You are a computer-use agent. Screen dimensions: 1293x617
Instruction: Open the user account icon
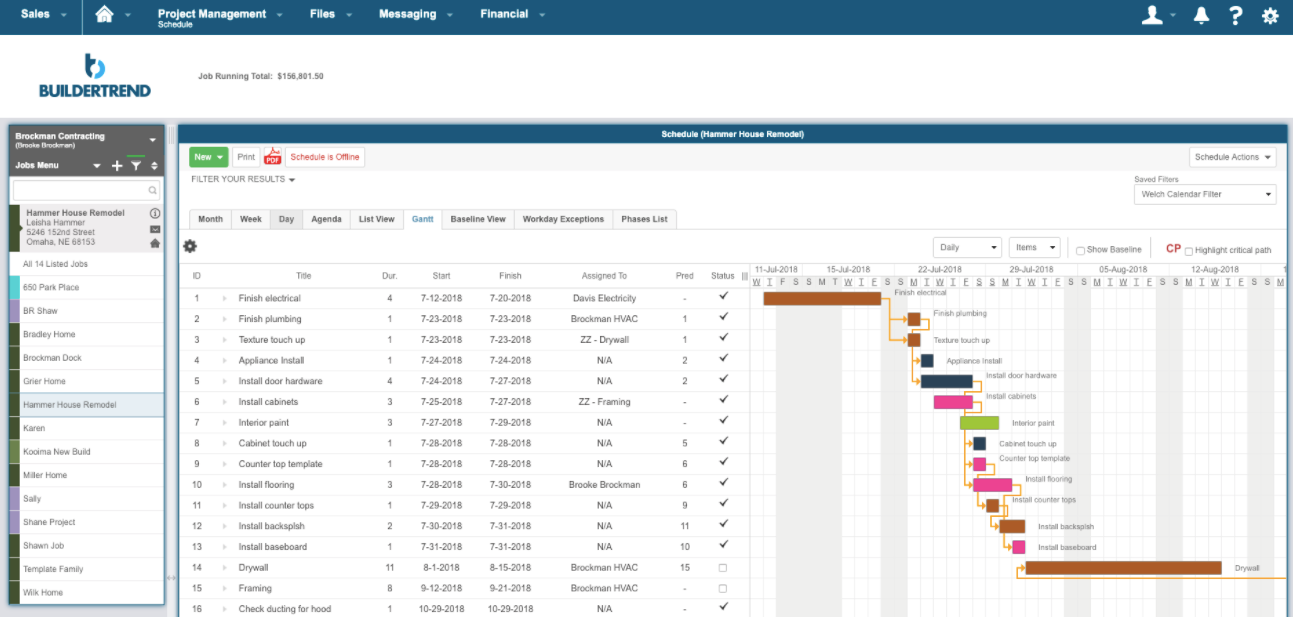1152,15
